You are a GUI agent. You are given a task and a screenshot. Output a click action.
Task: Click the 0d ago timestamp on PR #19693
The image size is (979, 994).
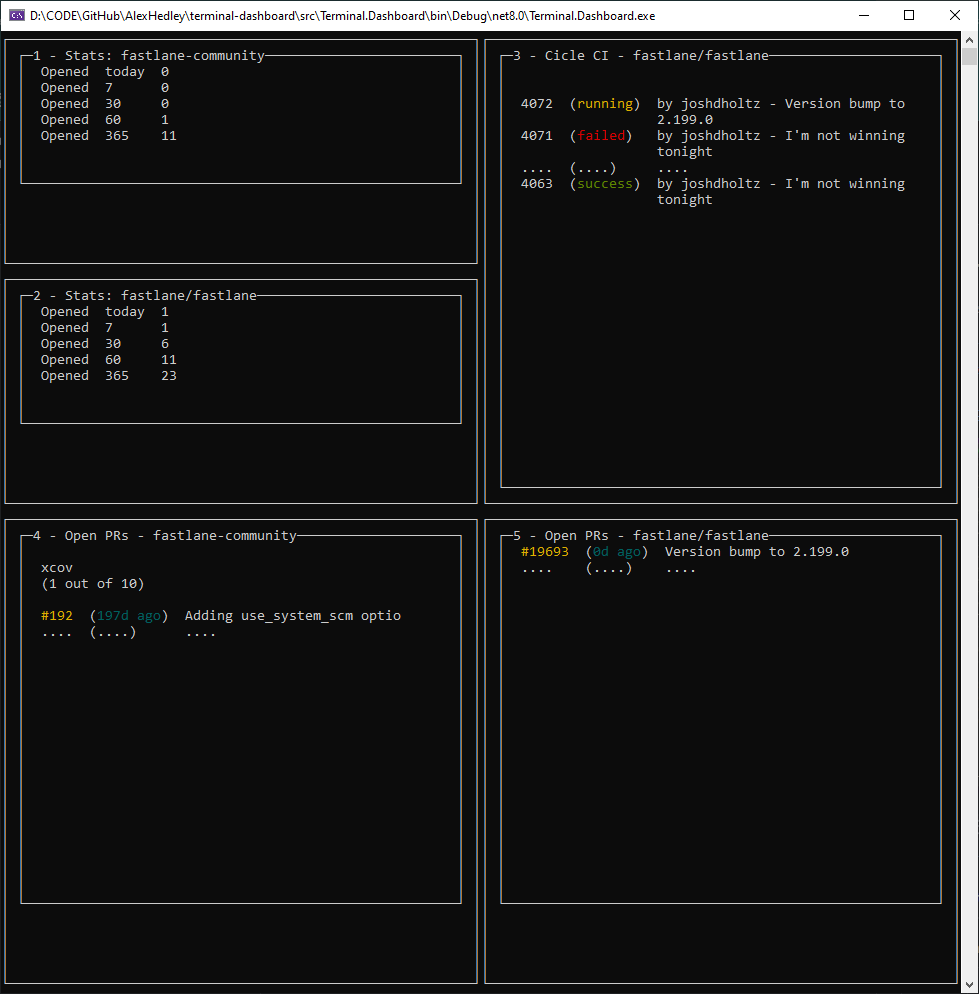coord(611,551)
